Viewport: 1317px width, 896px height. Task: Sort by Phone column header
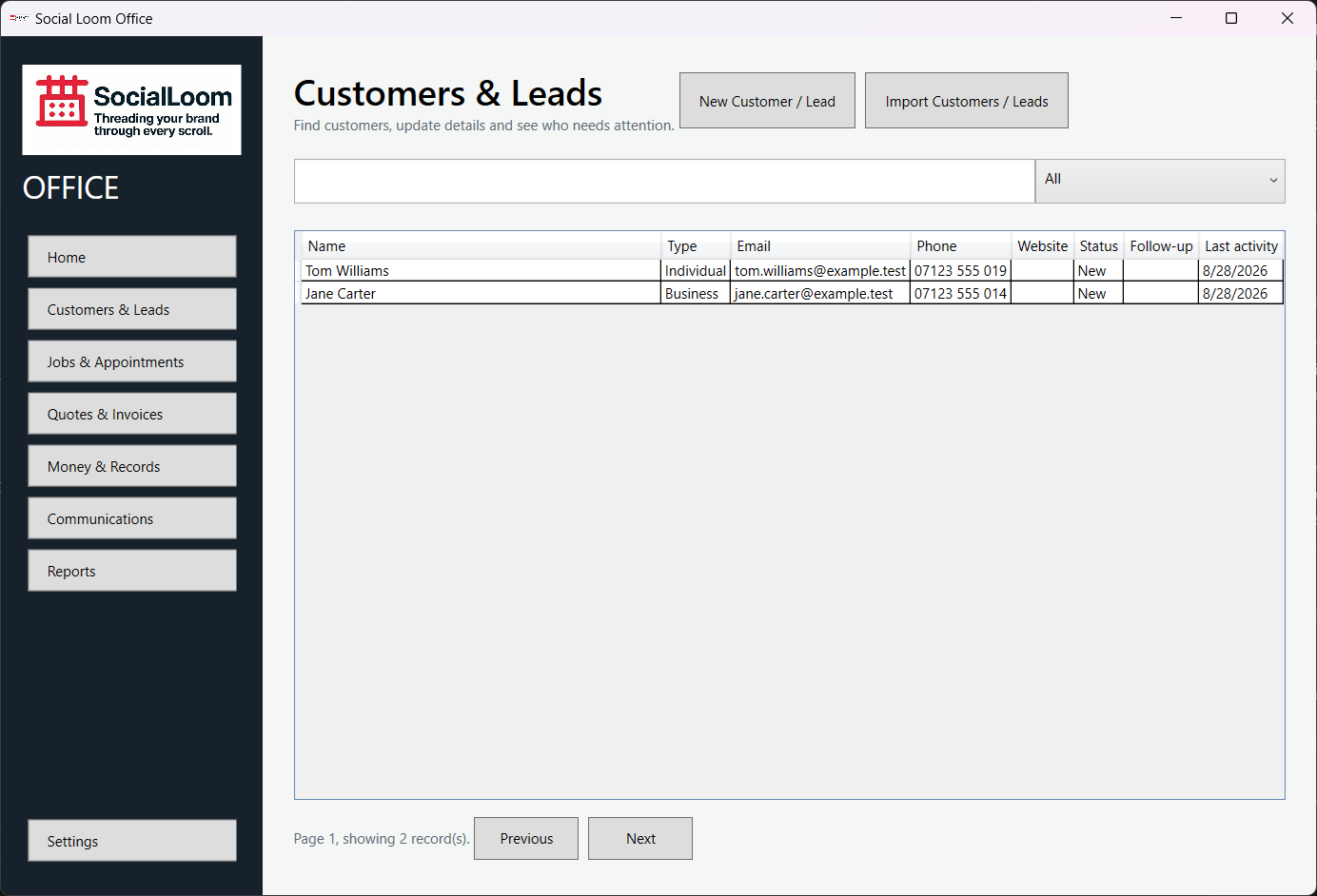(x=960, y=246)
